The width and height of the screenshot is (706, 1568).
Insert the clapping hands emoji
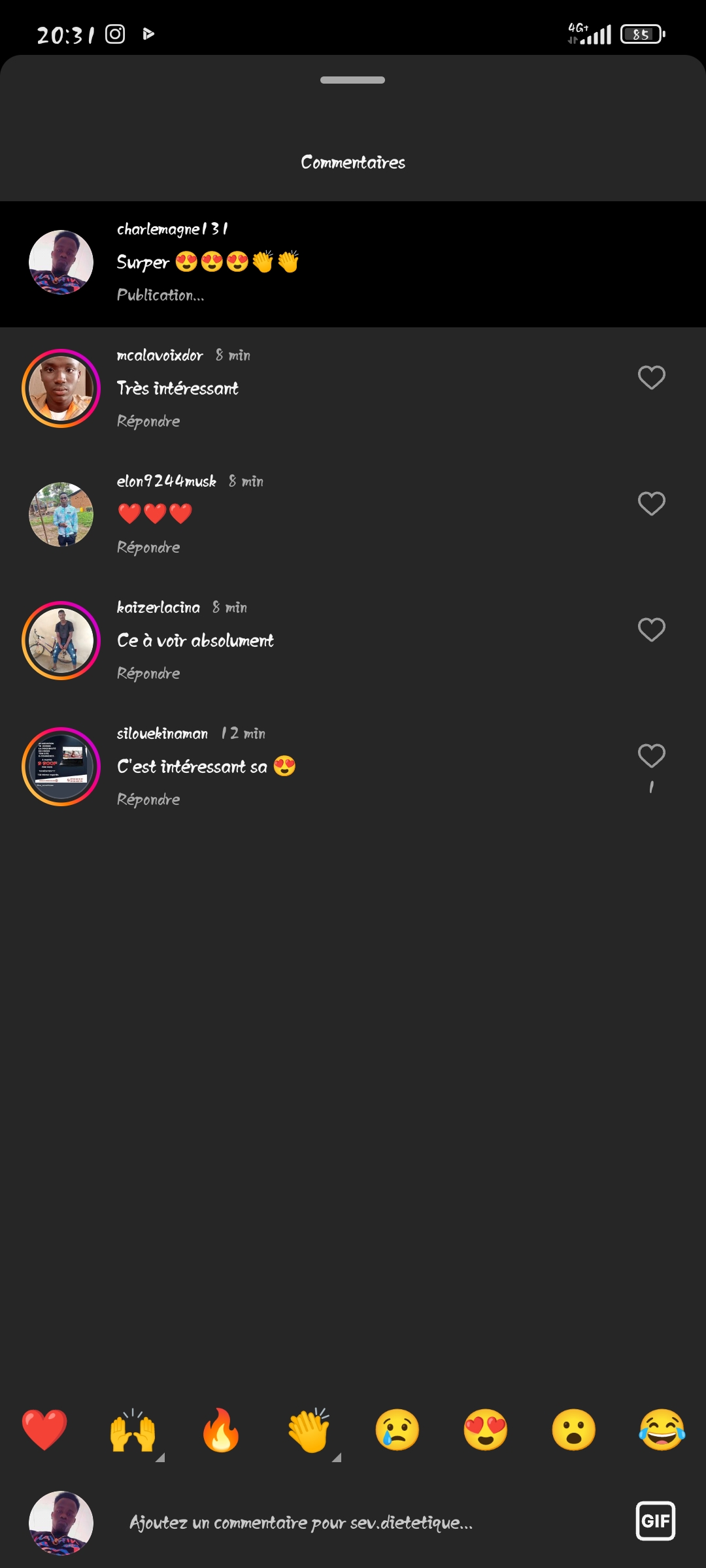309,1429
